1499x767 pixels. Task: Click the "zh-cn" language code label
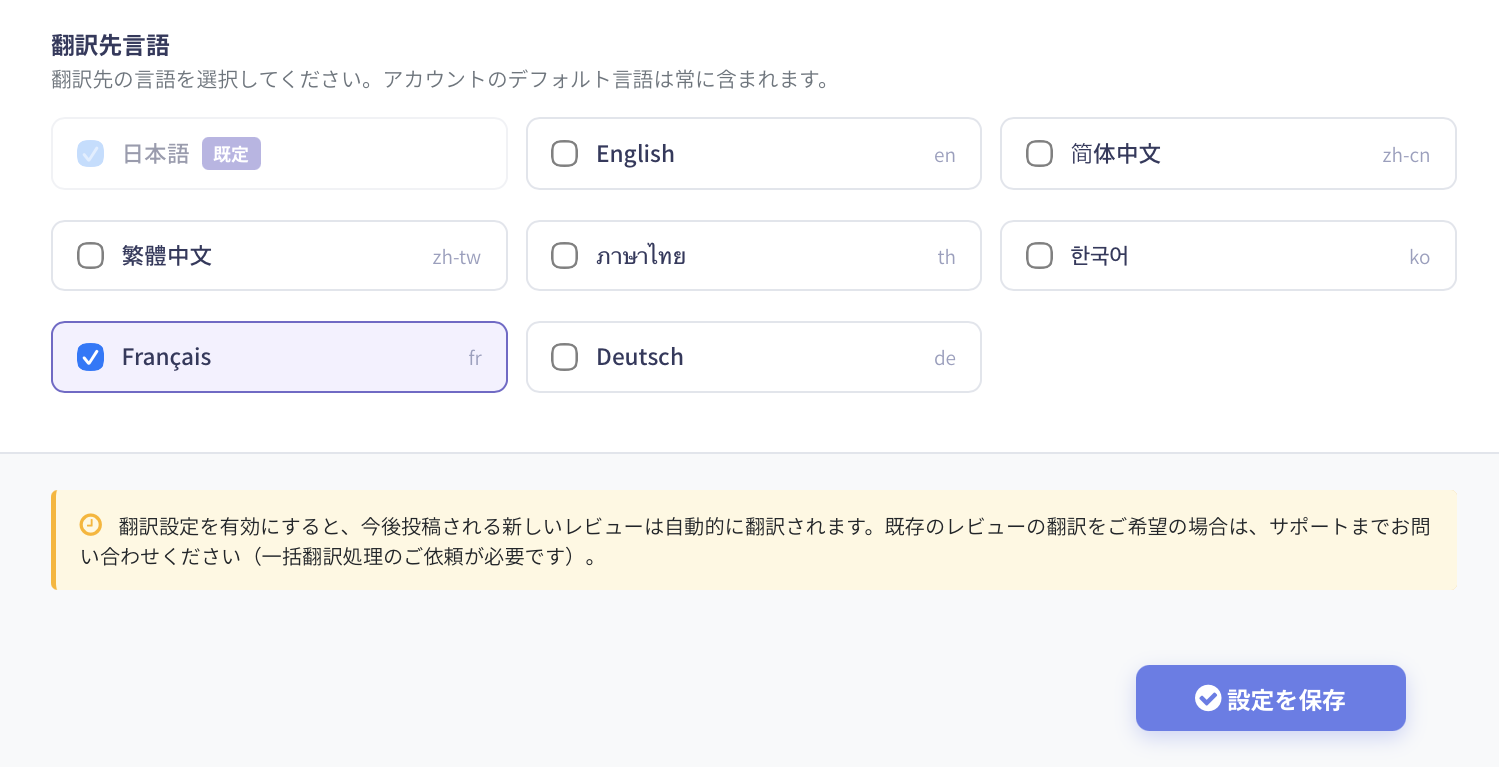click(x=1406, y=155)
